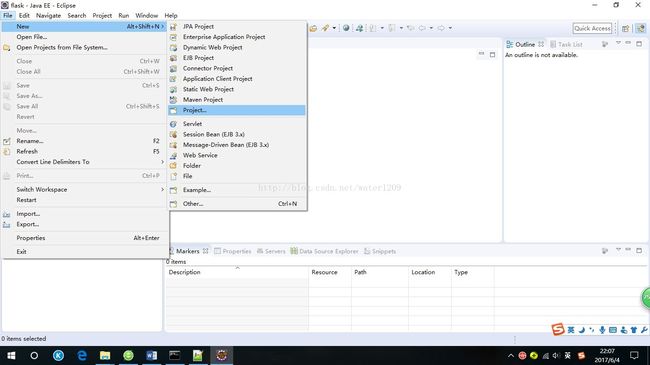Click the Session Bean icon
Viewport: 650px width, 365px height.
174,134
